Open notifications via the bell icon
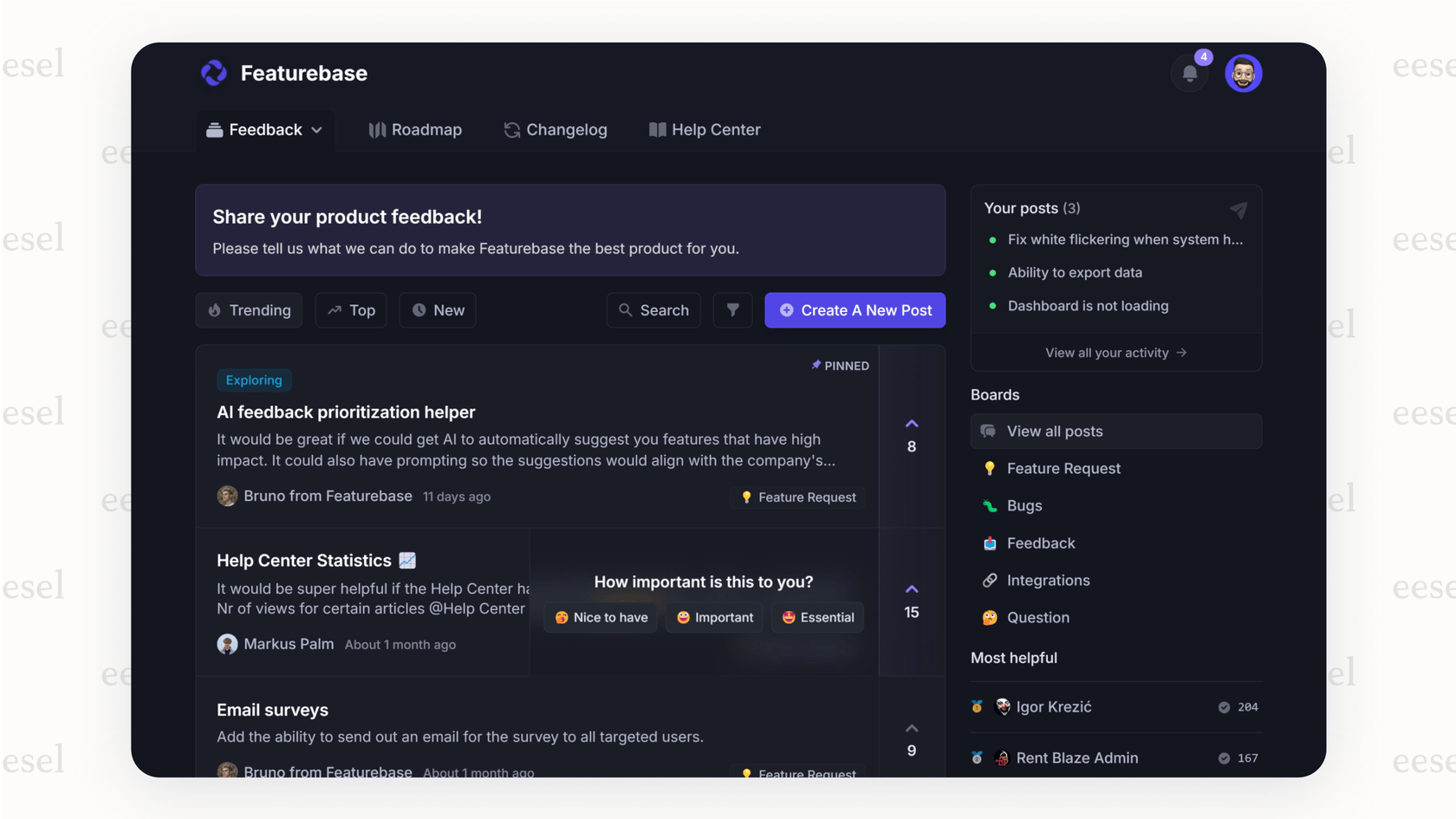Viewport: 1456px width, 819px height. [1189, 73]
